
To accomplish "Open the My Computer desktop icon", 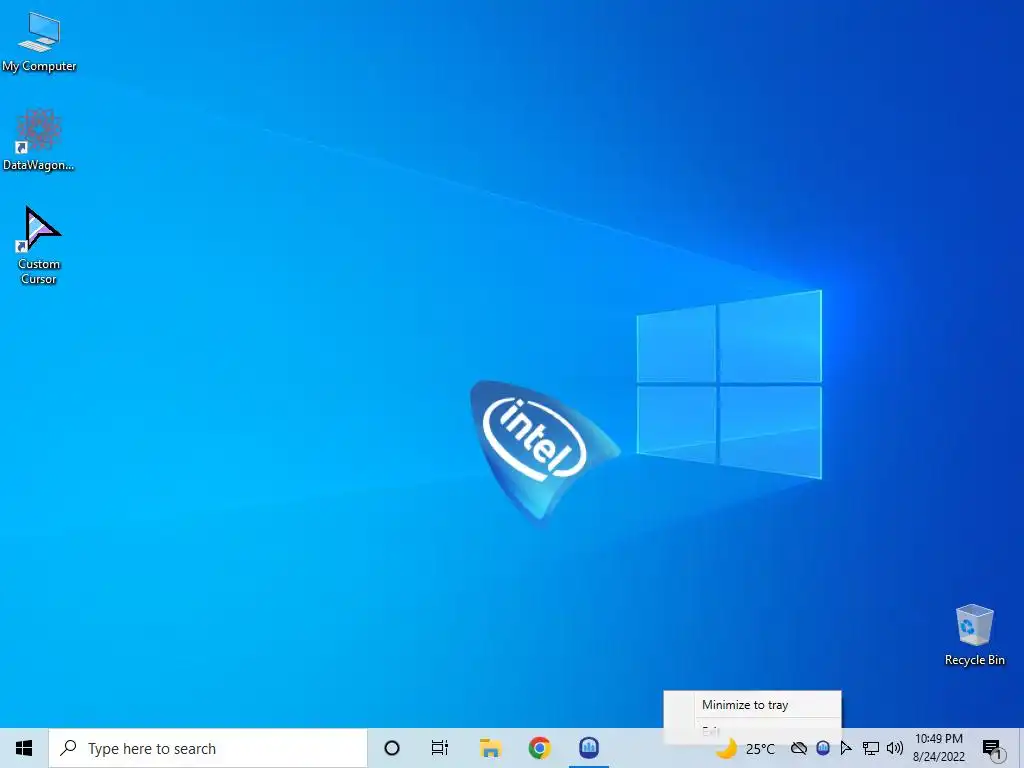I will (x=39, y=42).
